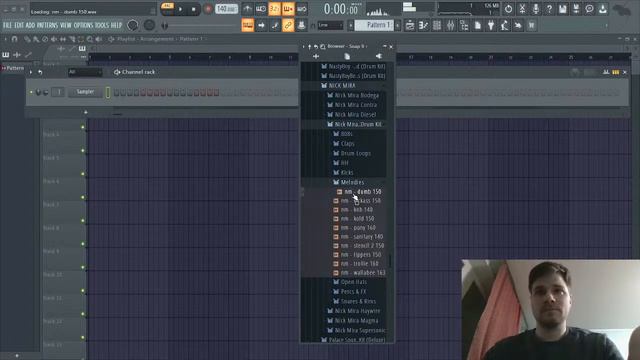
Task: Click the song position slider
Action: (202, 25)
